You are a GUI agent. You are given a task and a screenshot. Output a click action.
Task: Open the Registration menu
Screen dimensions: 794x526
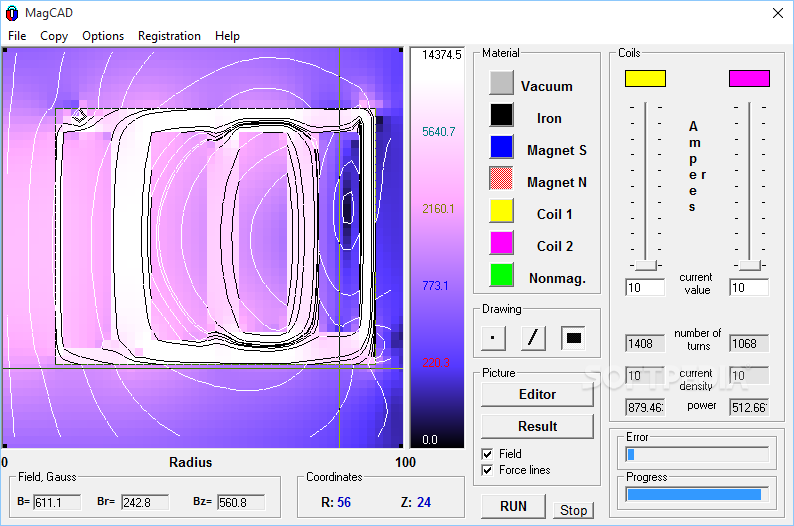[x=169, y=36]
